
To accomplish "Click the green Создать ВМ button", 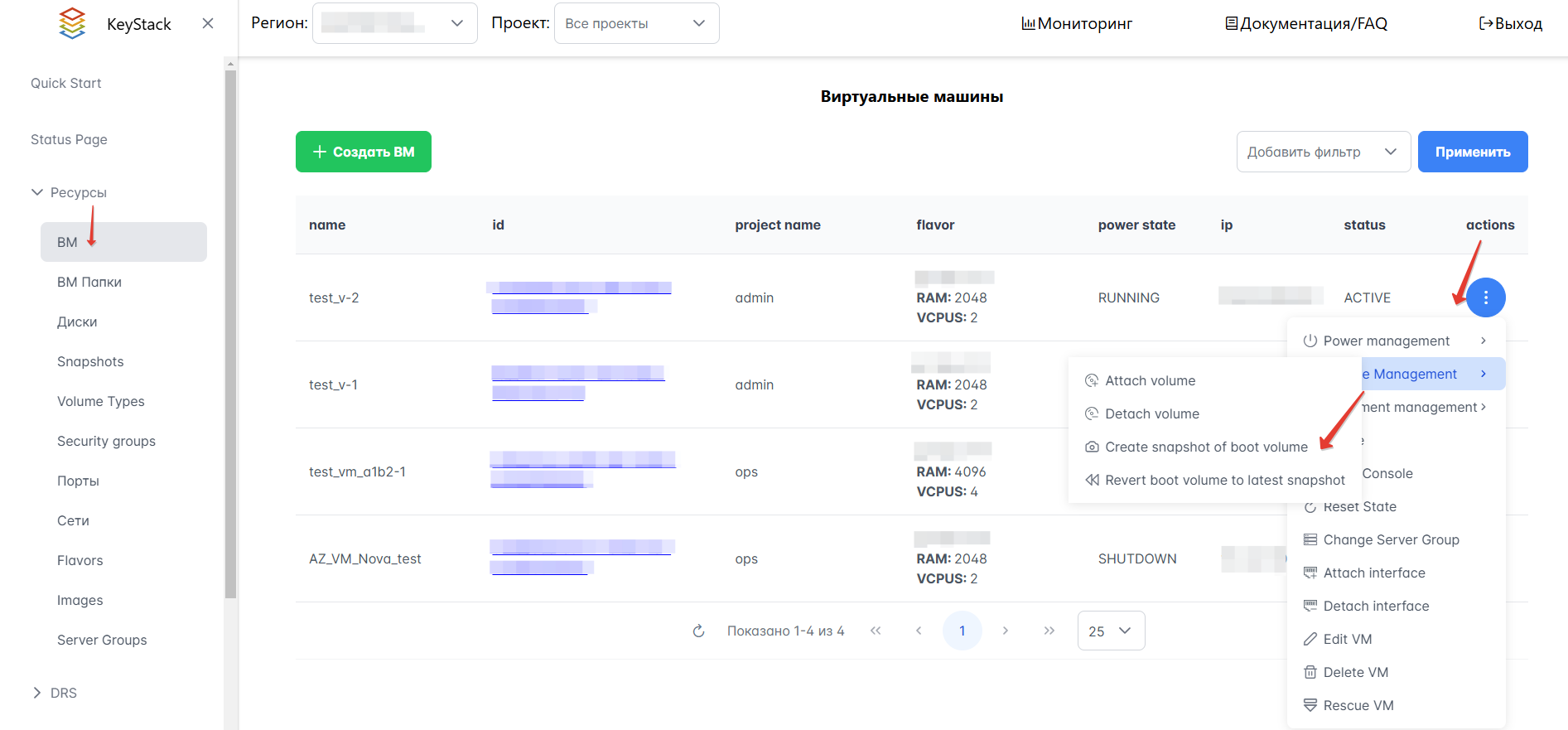I will [363, 152].
